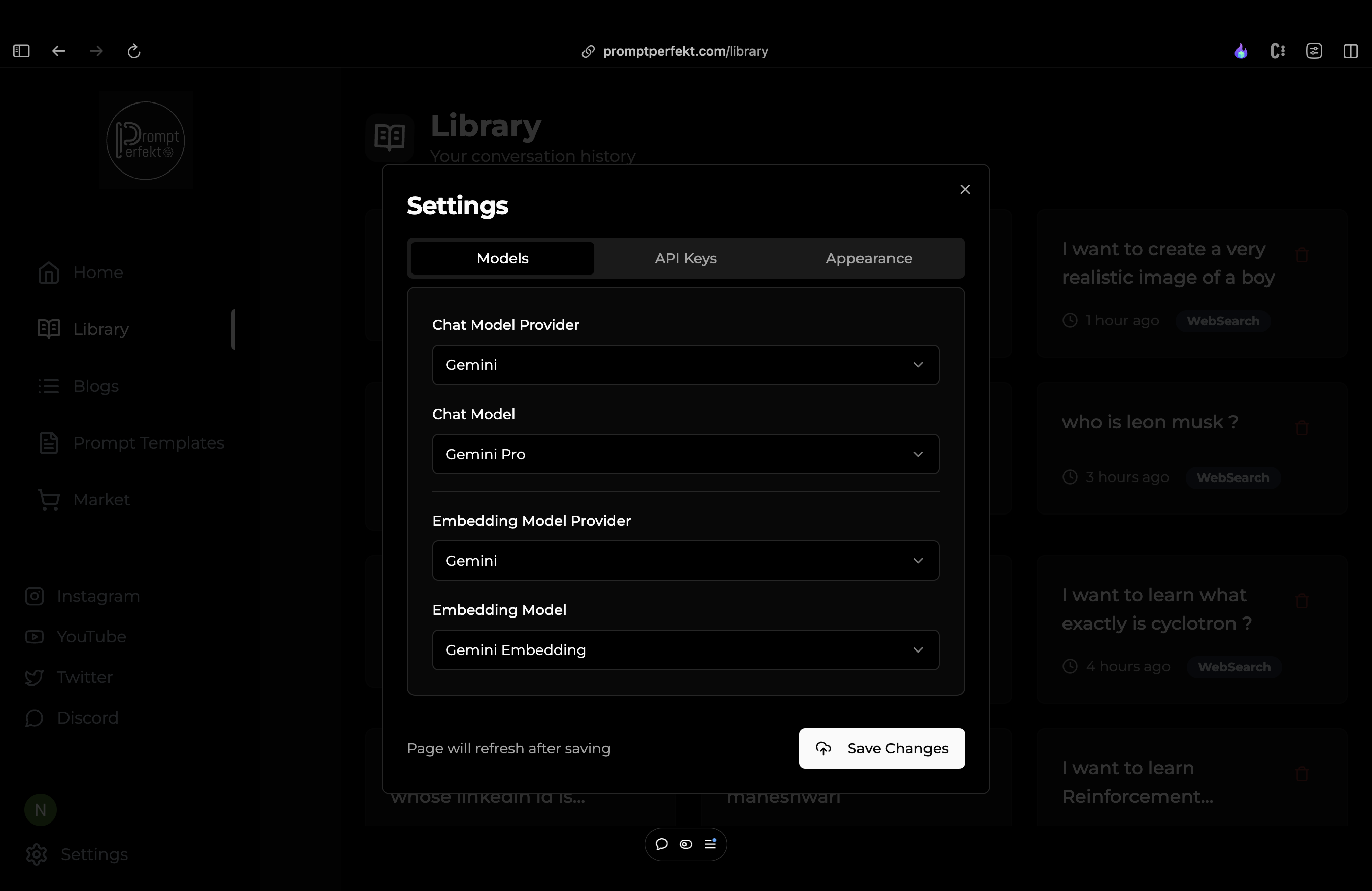Click the Save Changes button

(881, 748)
